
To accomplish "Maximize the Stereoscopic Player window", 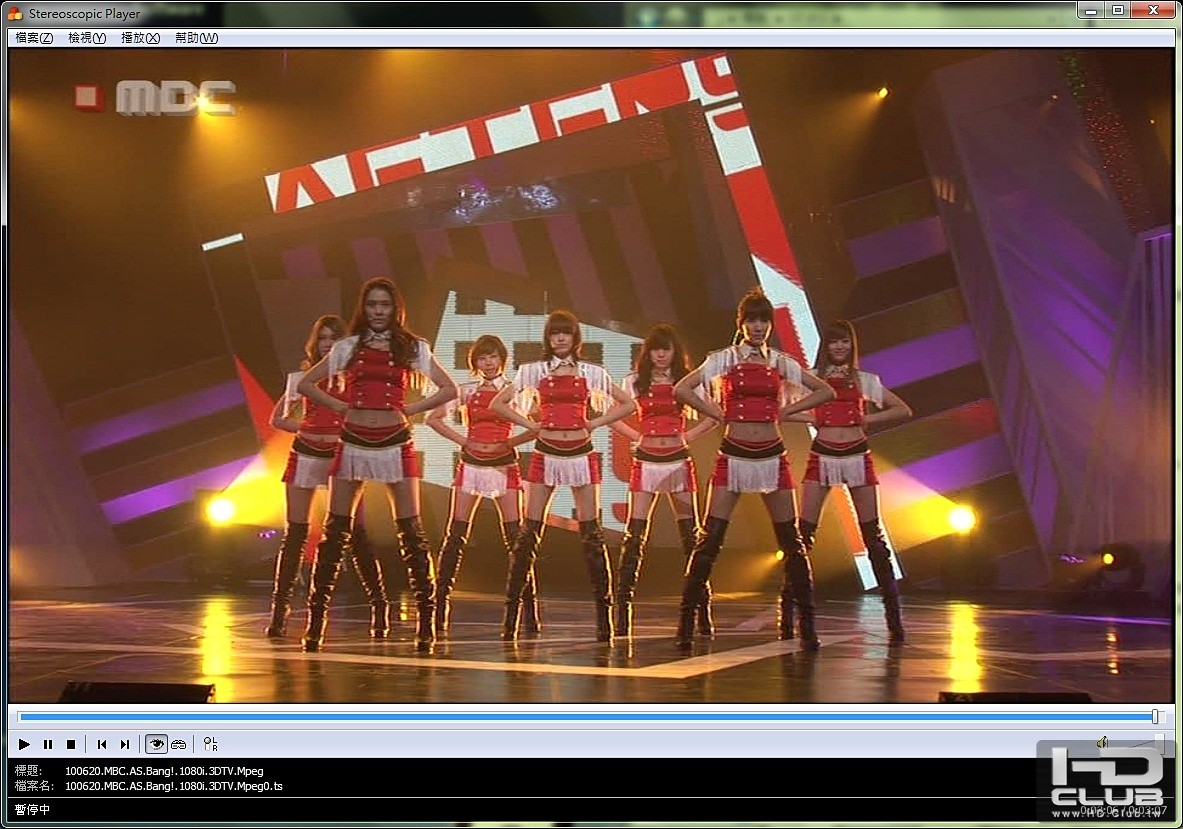I will 1118,11.
